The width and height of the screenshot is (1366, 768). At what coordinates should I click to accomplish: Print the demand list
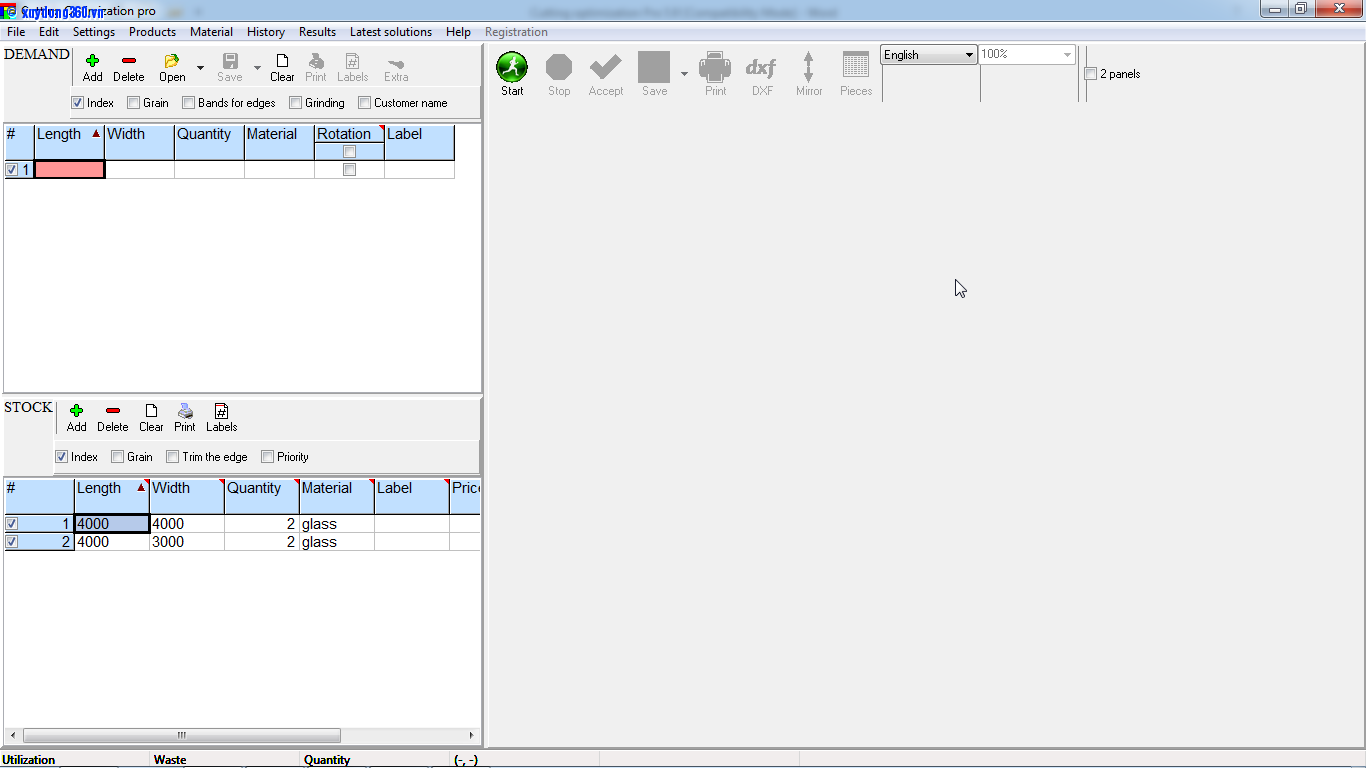point(316,67)
